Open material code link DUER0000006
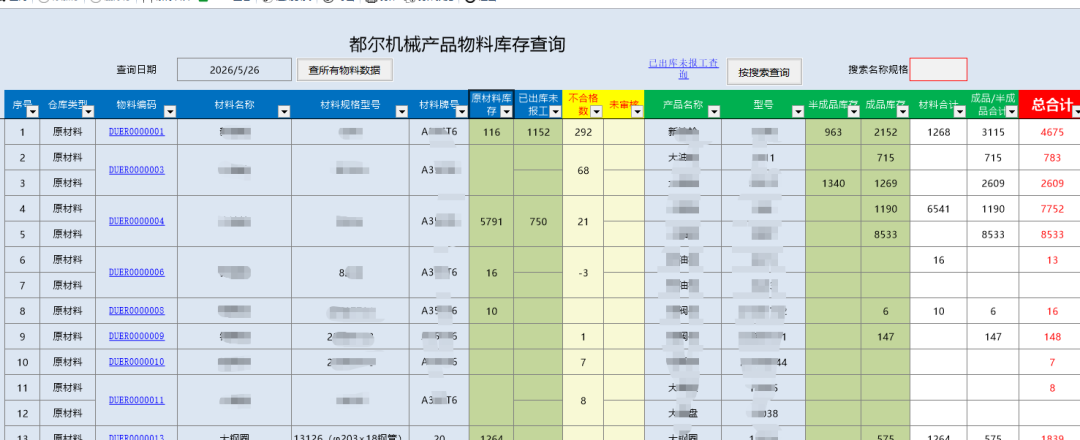Screen dimensions: 1080x440 pos(136,272)
